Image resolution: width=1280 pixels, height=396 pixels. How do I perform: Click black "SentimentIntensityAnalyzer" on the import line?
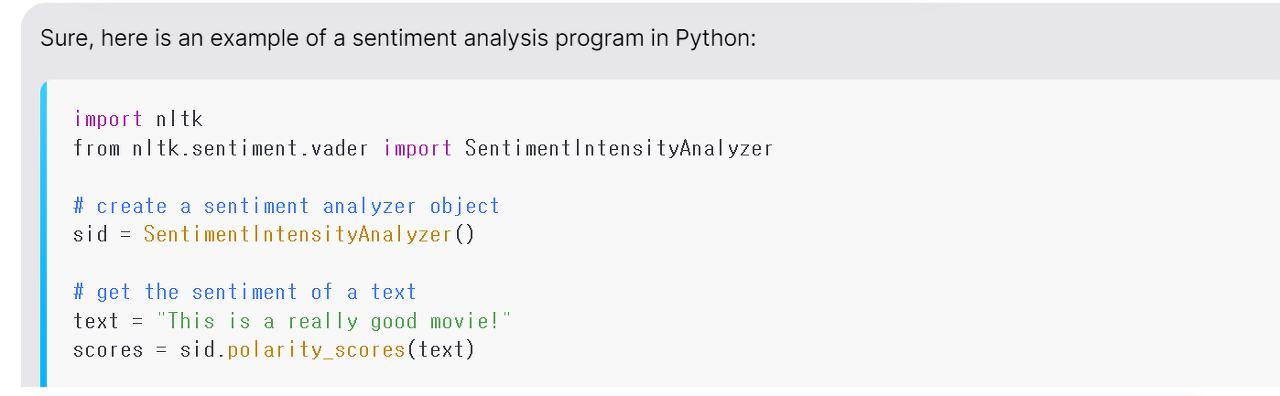[619, 148]
